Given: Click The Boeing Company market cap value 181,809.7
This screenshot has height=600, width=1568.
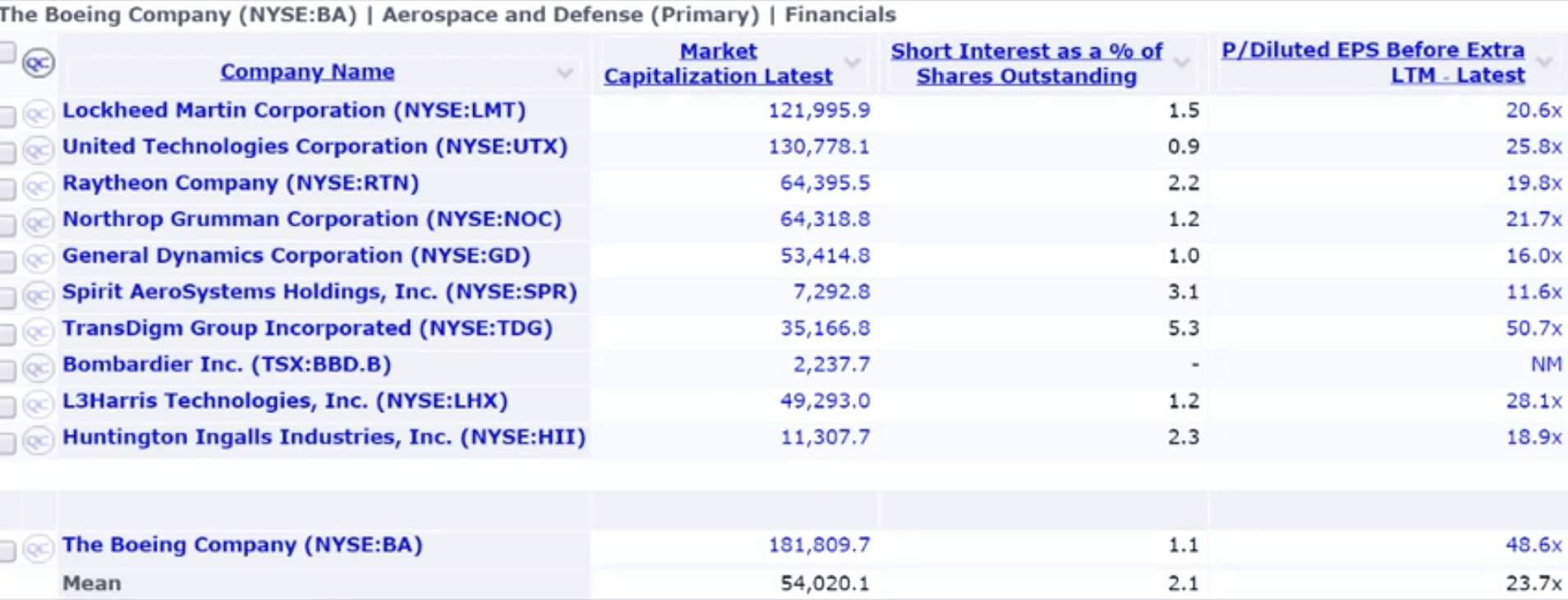Looking at the screenshot, I should pyautogui.click(x=818, y=545).
